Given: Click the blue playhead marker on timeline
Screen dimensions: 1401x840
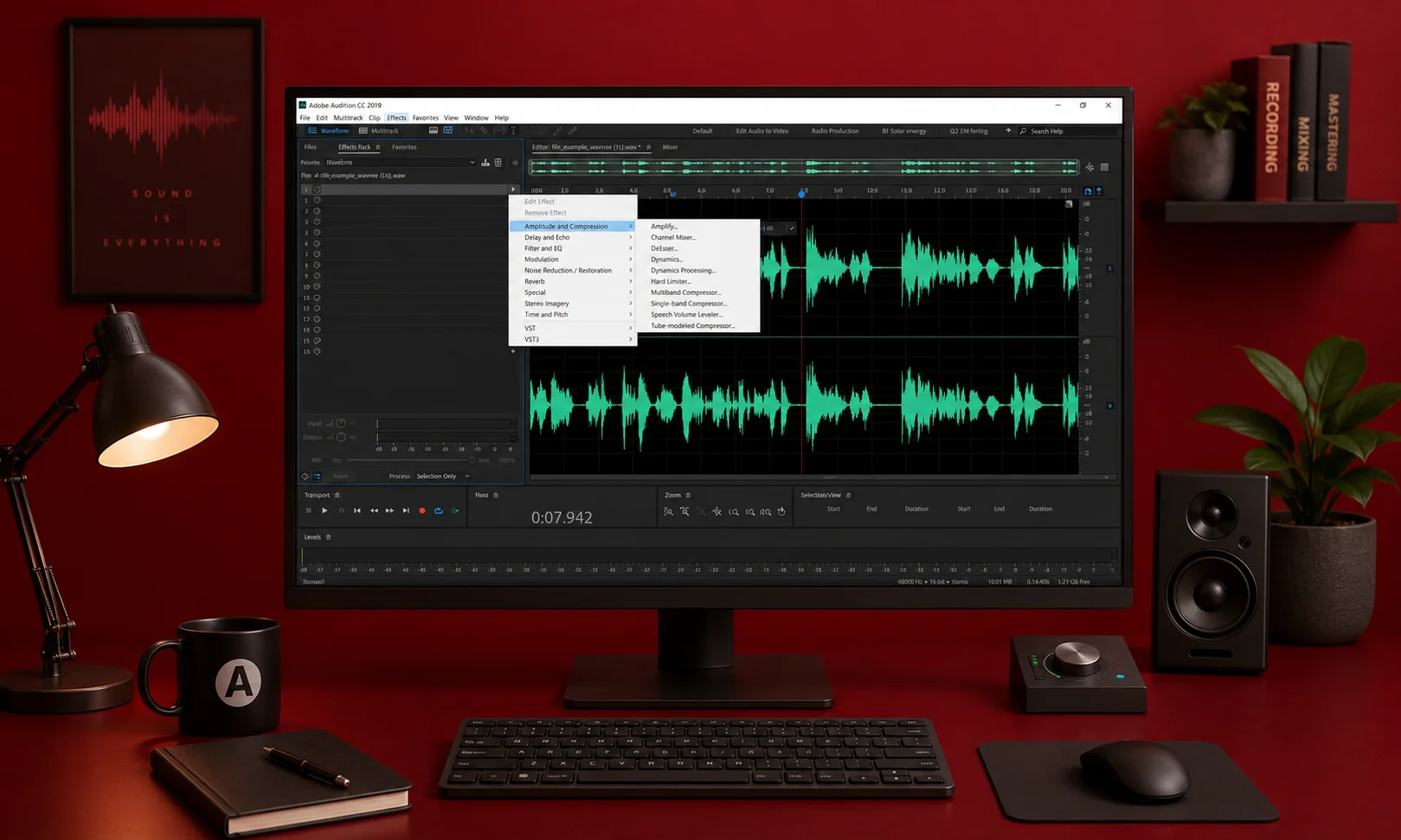Looking at the screenshot, I should pyautogui.click(x=801, y=194).
